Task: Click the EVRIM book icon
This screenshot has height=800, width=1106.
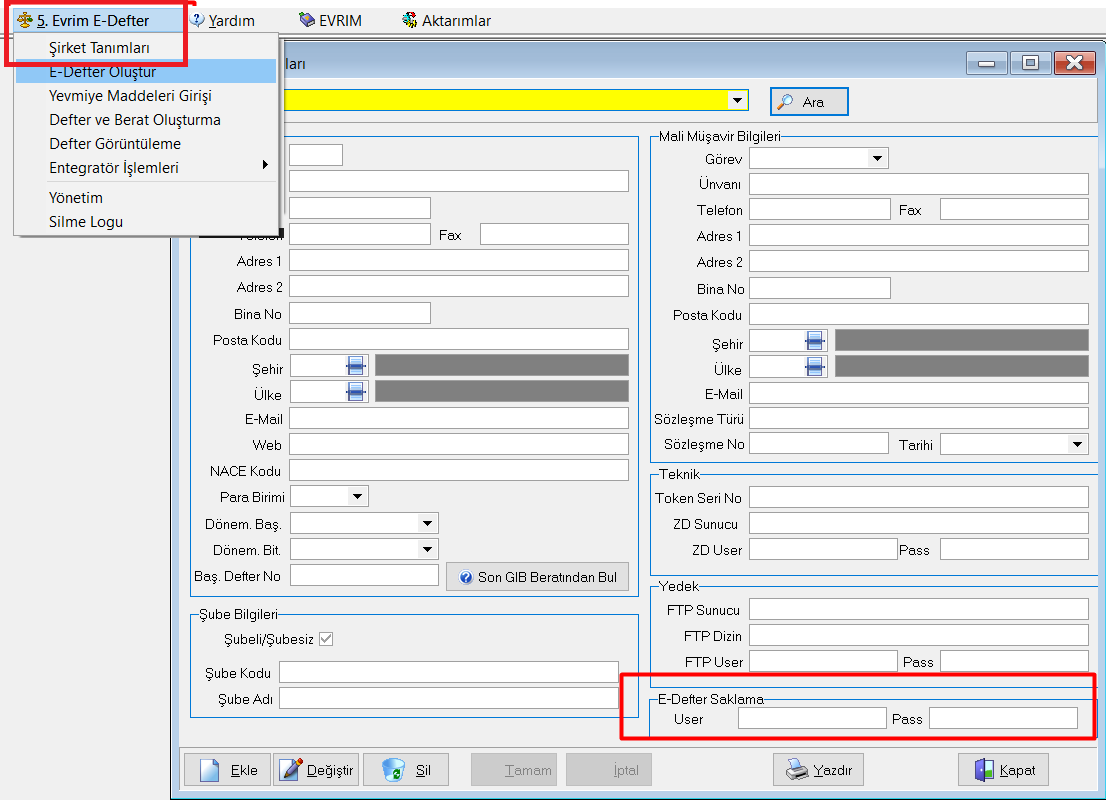Action: pos(307,20)
